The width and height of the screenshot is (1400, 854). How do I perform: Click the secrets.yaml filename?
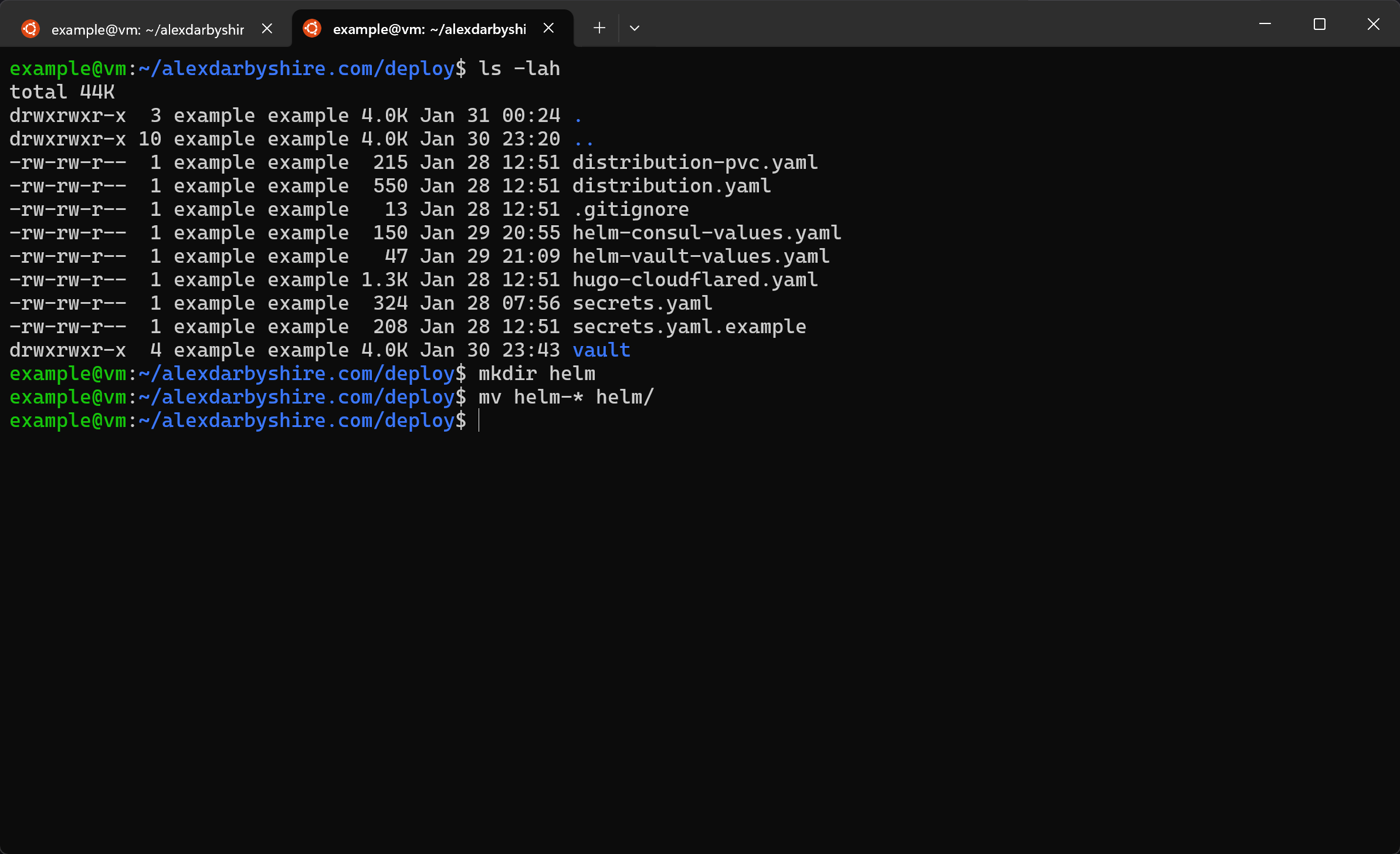[642, 303]
